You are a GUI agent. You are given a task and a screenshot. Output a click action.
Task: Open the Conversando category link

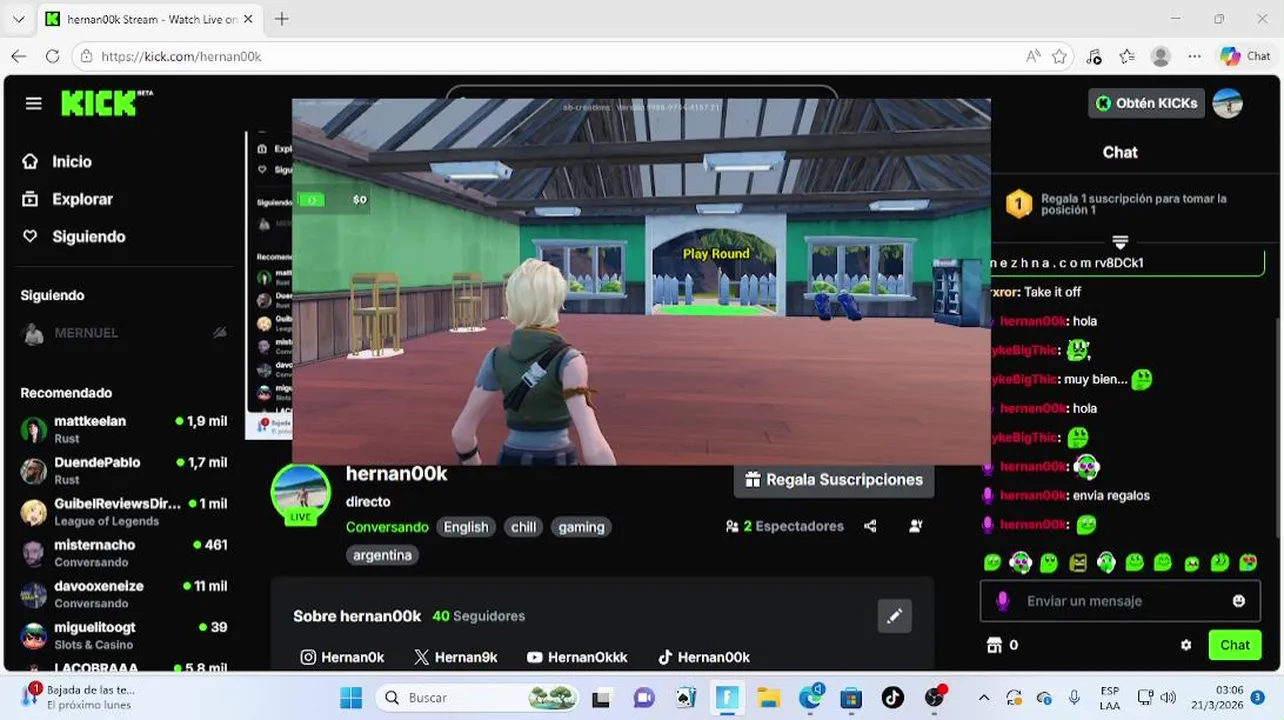pyautogui.click(x=387, y=527)
